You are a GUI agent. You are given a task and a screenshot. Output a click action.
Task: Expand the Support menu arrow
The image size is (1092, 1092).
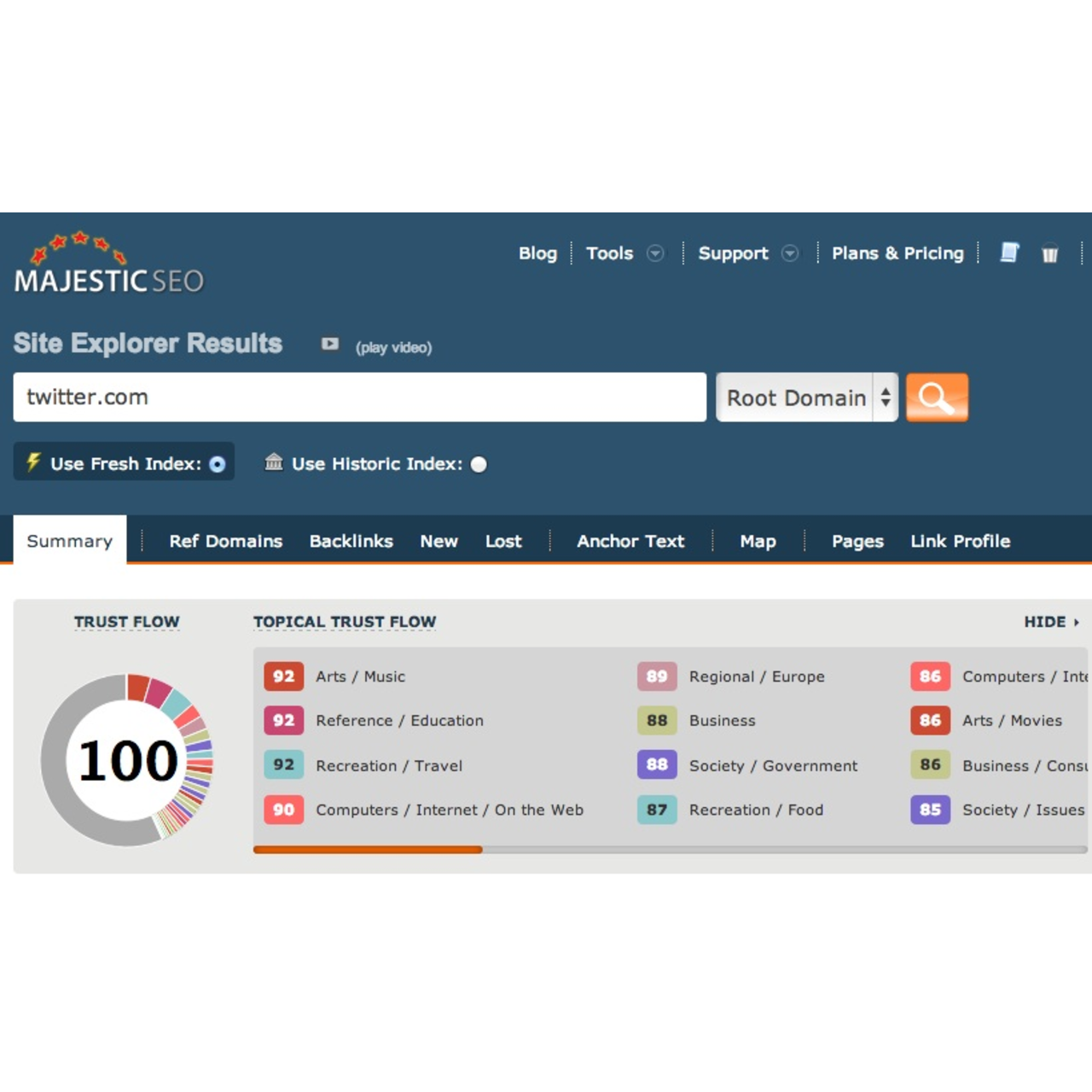pos(790,253)
